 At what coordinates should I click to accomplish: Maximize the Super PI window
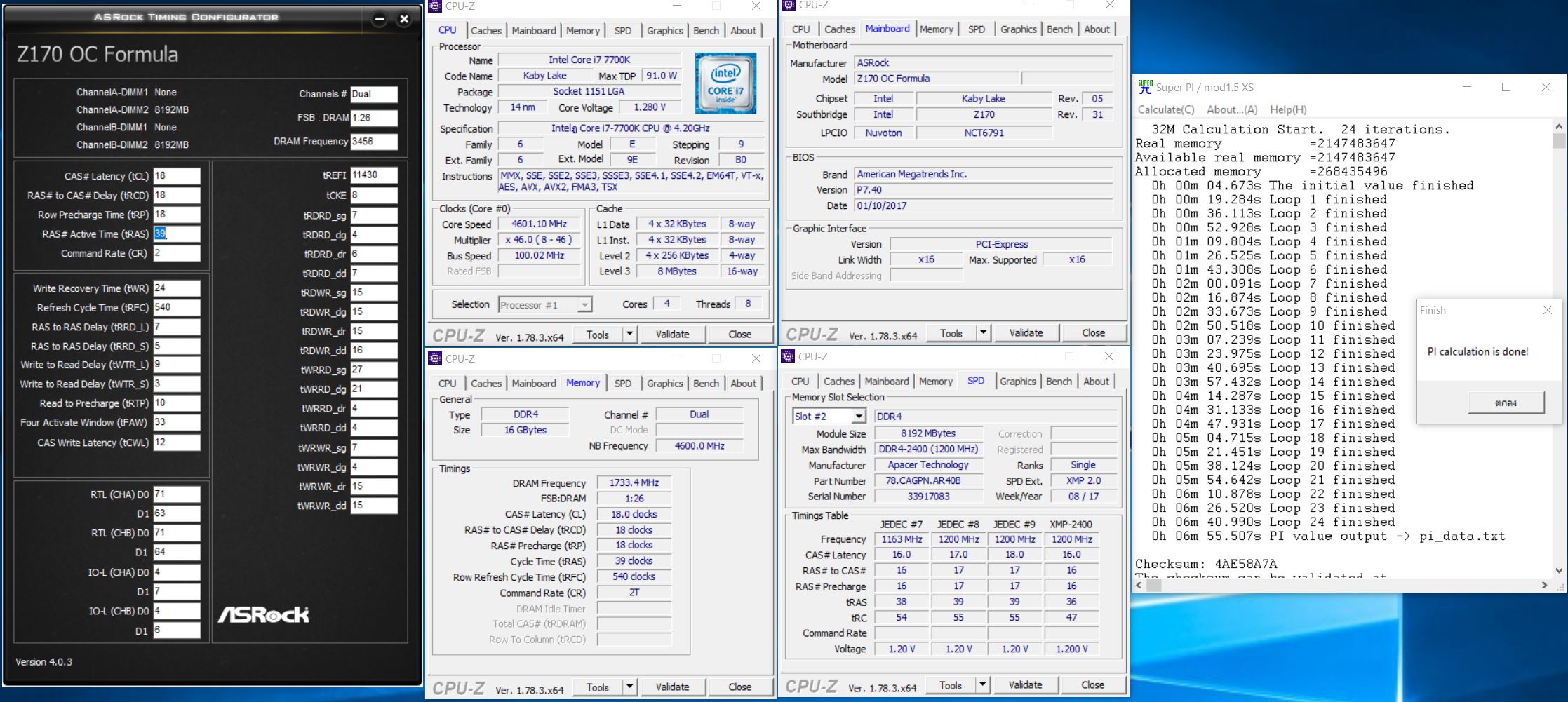[1506, 87]
